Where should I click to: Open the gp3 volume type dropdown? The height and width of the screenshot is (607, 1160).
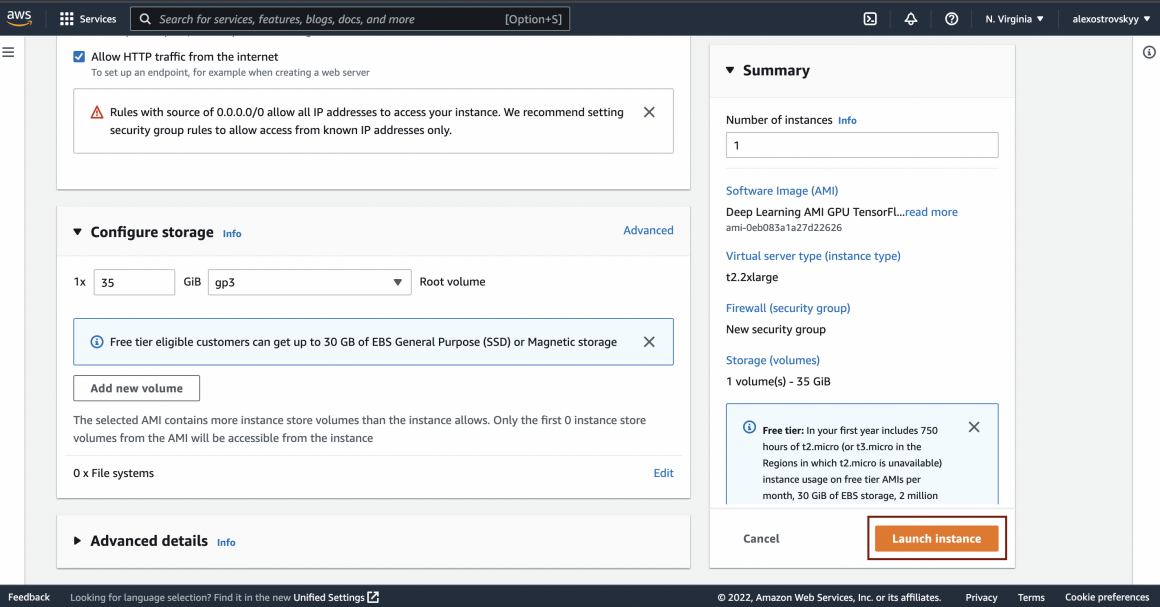[x=309, y=282]
